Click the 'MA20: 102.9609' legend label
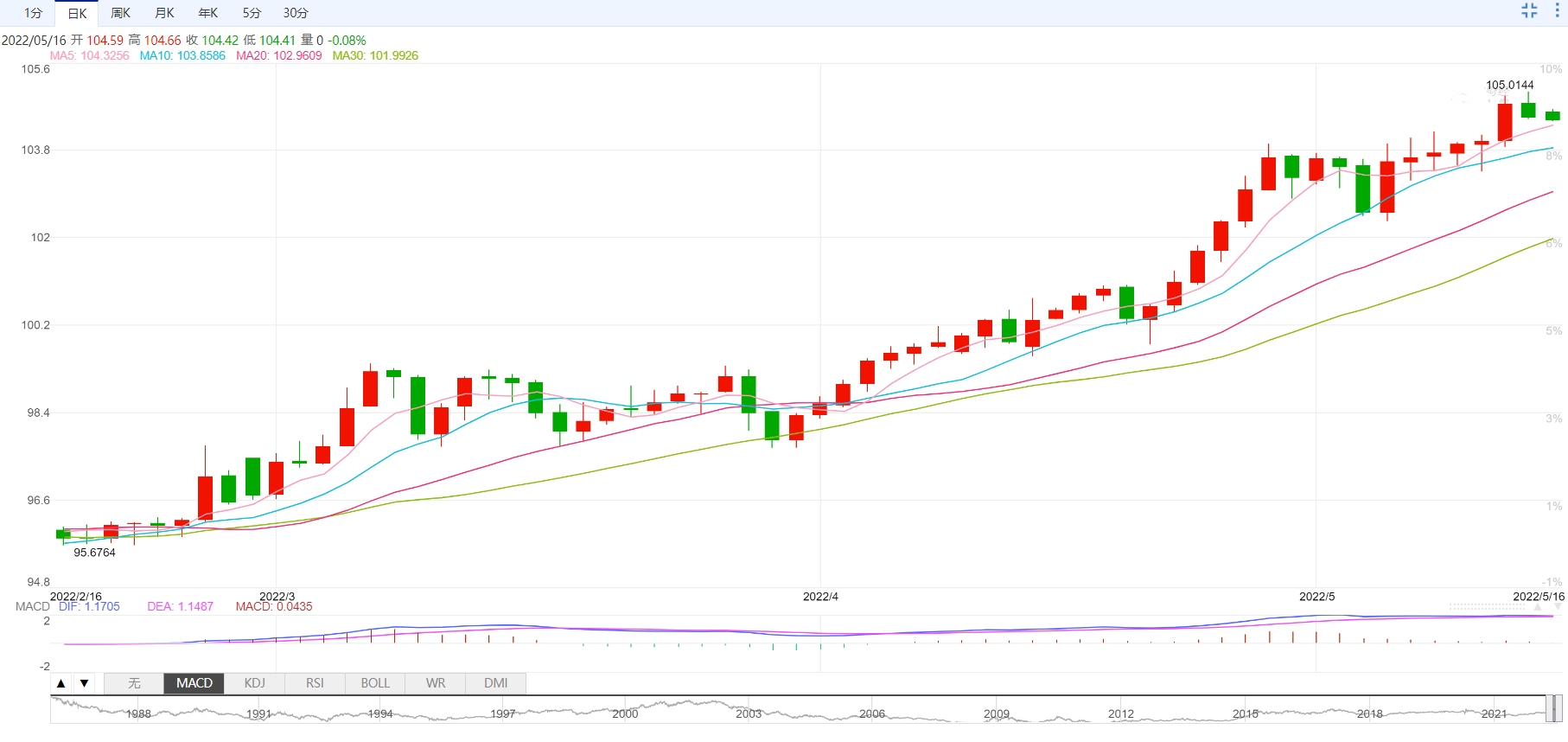This screenshot has height=742, width=1568. [x=279, y=55]
